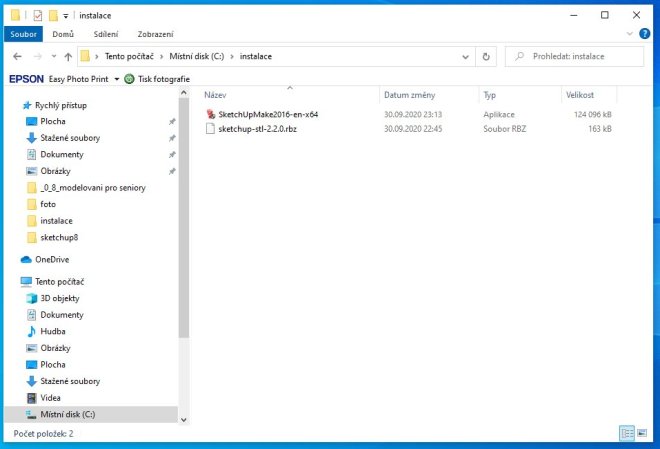Screen dimensions: 660x449
Task: Refresh the instalace folder view
Action: [486, 56]
